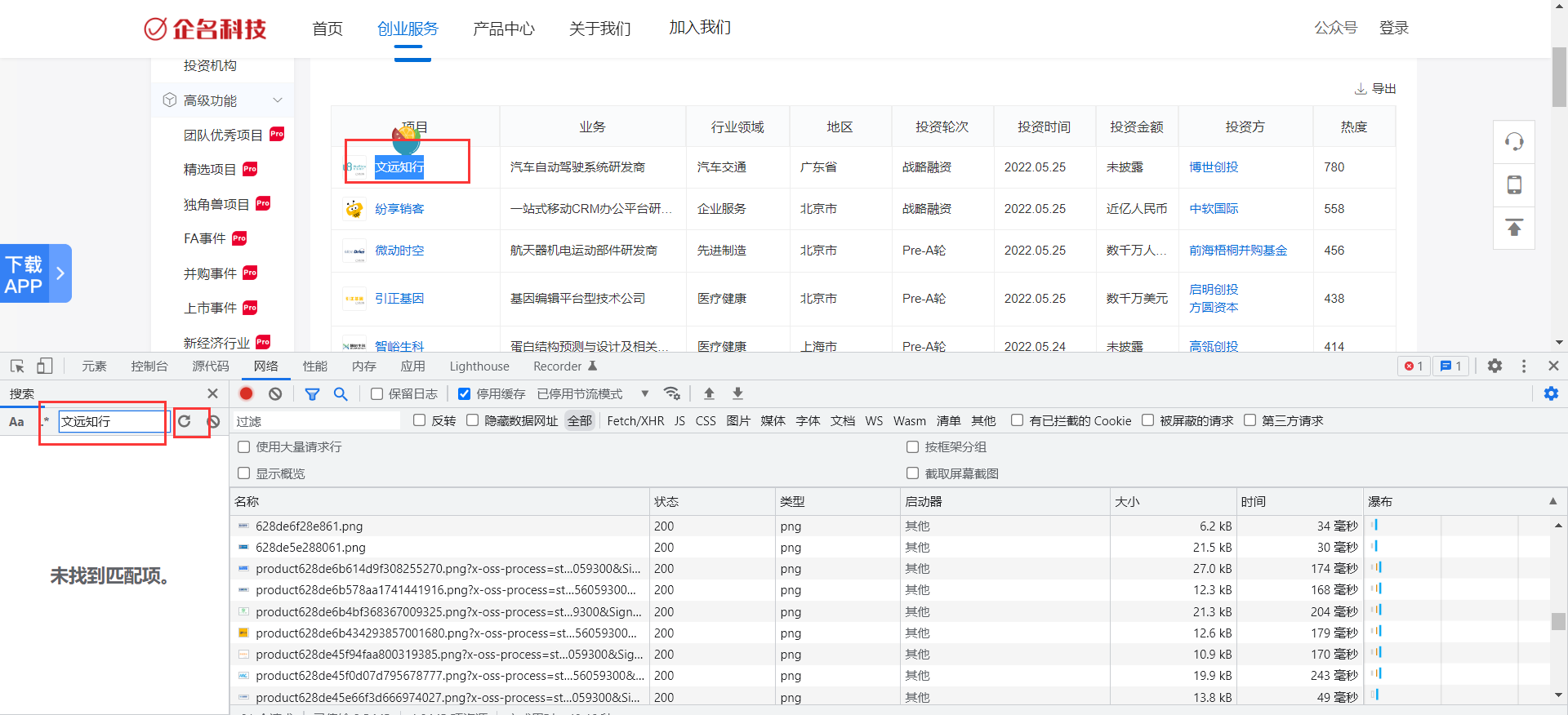Viewport: 1568px width, 715px height.
Task: Check the 第三方请求 checkbox
Action: pyautogui.click(x=1249, y=420)
